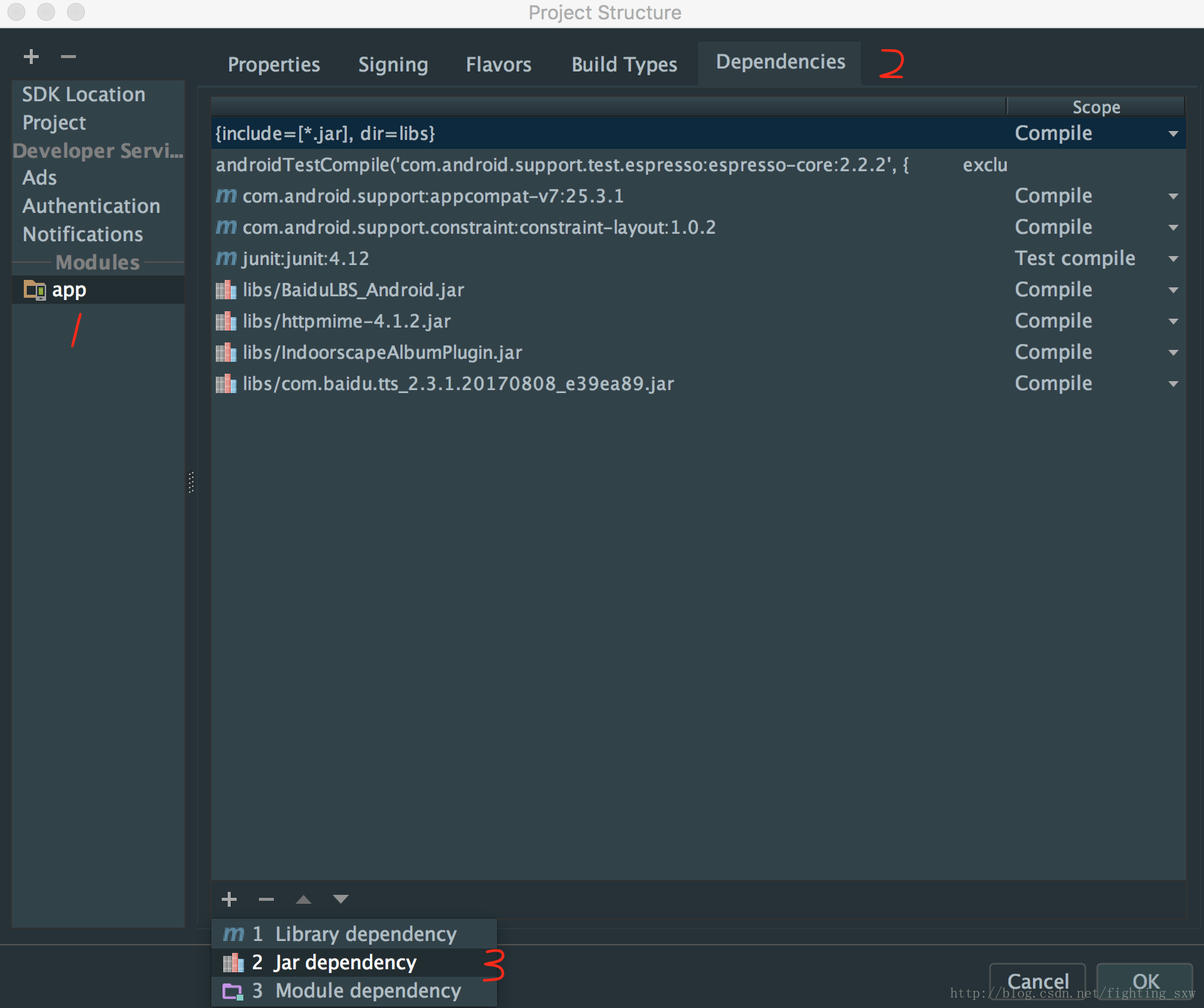Move the dependency down with the down arrow

click(341, 899)
